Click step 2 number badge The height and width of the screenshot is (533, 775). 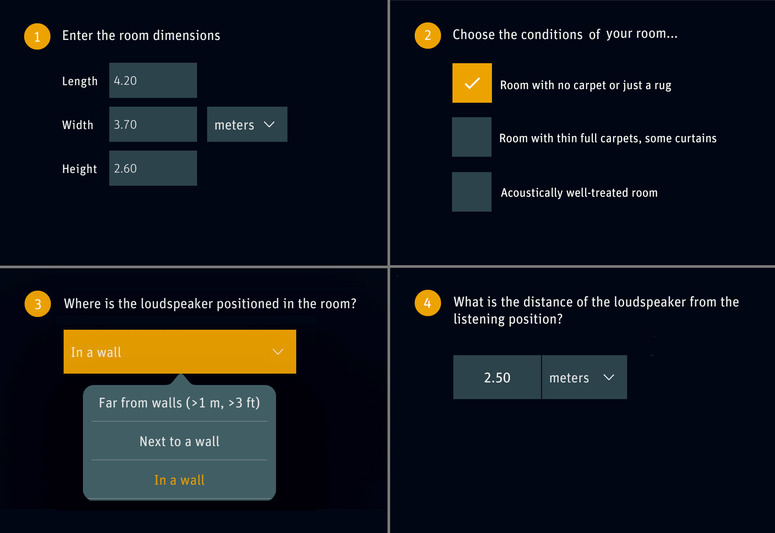click(427, 36)
